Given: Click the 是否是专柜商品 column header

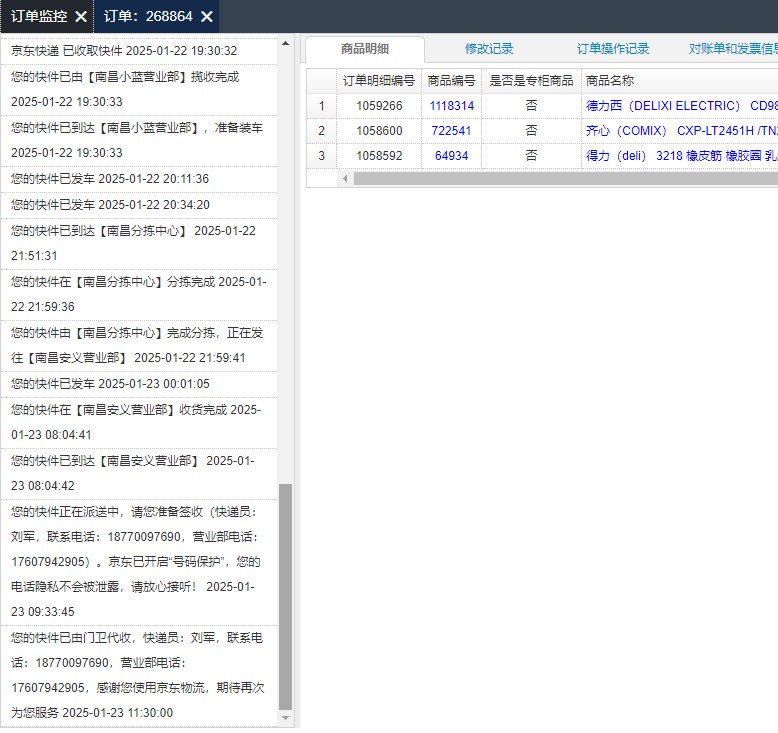Looking at the screenshot, I should pyautogui.click(x=531, y=81).
